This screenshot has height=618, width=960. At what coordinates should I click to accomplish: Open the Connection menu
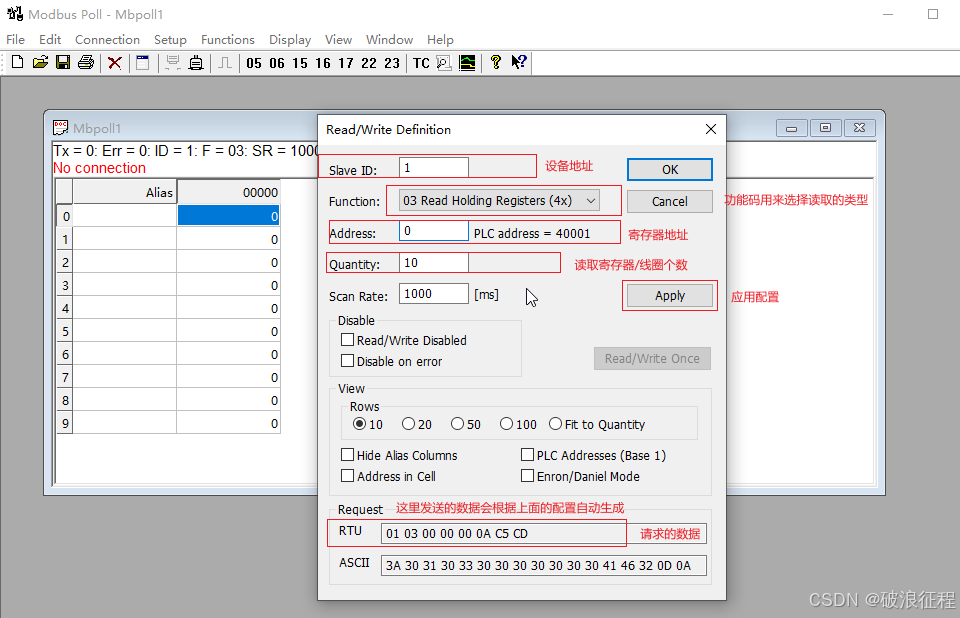(107, 40)
